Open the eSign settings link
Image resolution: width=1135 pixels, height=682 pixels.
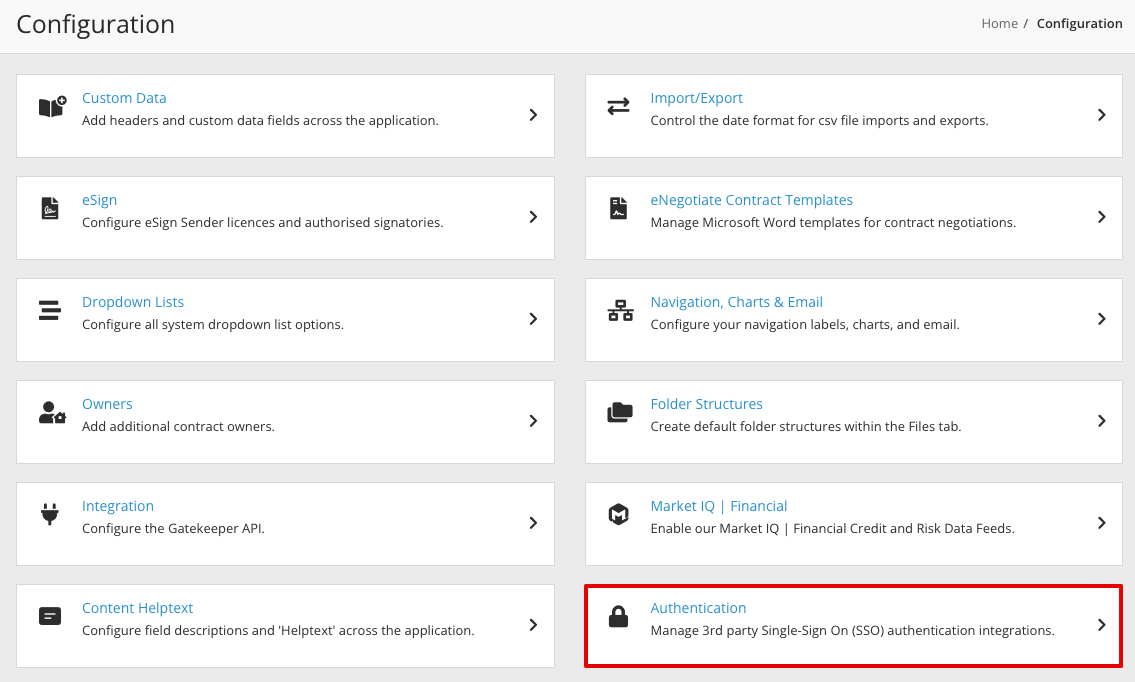pyautogui.click(x=99, y=199)
